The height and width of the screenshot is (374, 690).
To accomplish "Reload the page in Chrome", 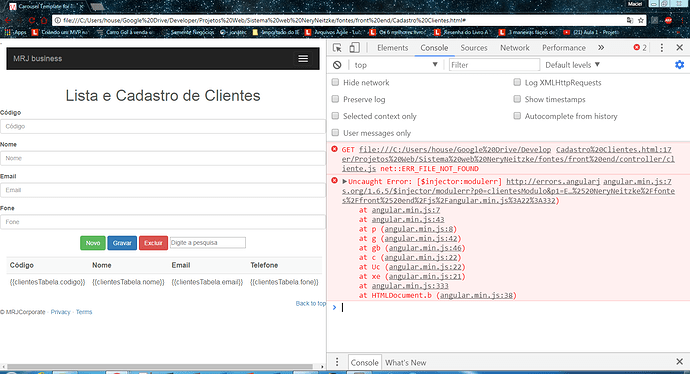I will 32,20.
